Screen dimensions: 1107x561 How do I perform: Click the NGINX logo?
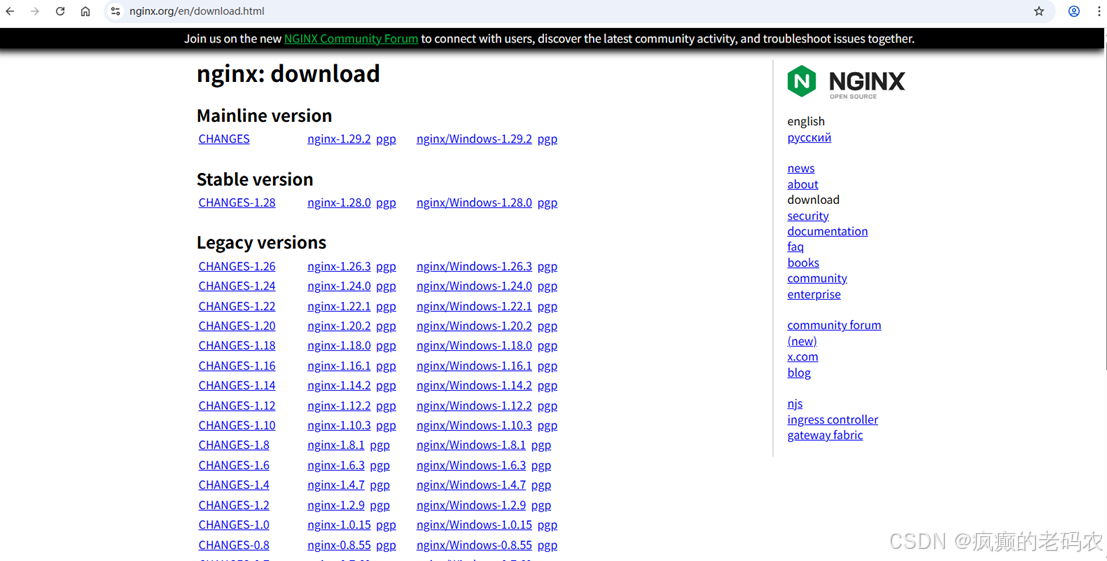(846, 82)
